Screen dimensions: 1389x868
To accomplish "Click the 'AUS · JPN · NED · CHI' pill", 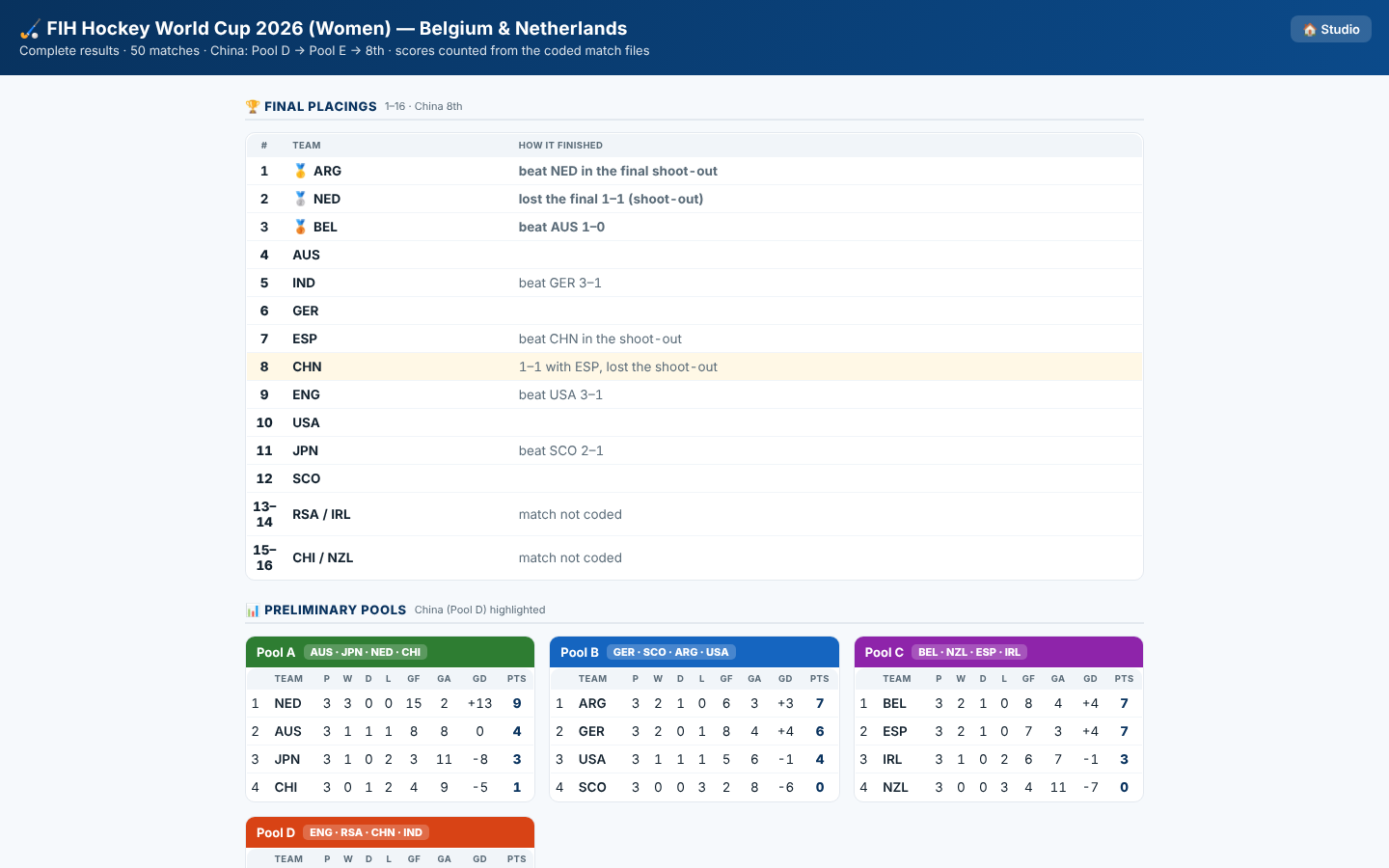I will pos(366,652).
